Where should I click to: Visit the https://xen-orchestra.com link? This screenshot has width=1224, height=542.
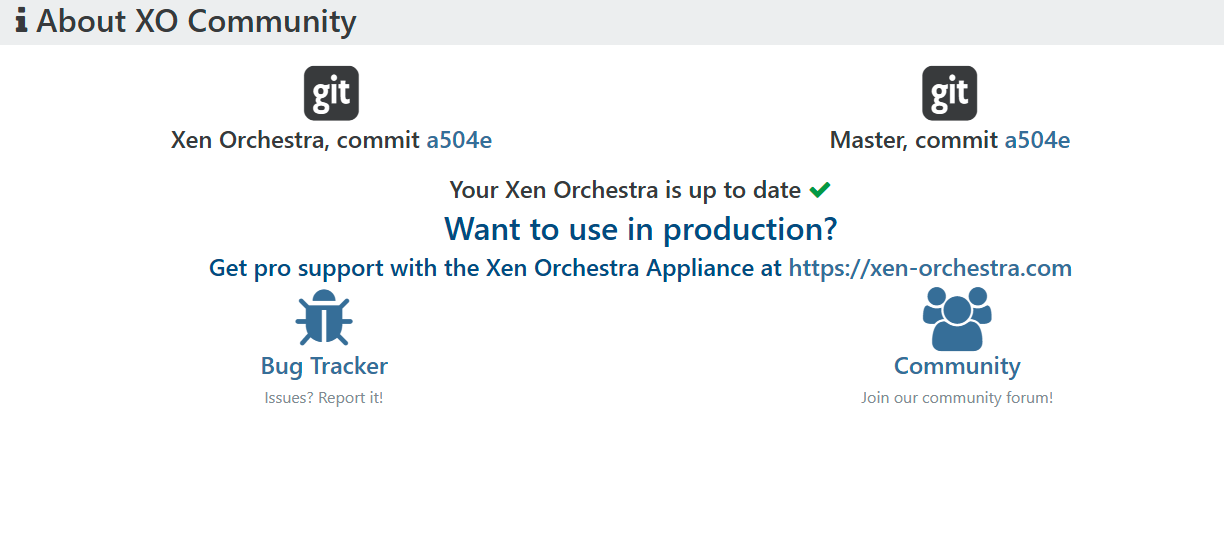coord(930,268)
